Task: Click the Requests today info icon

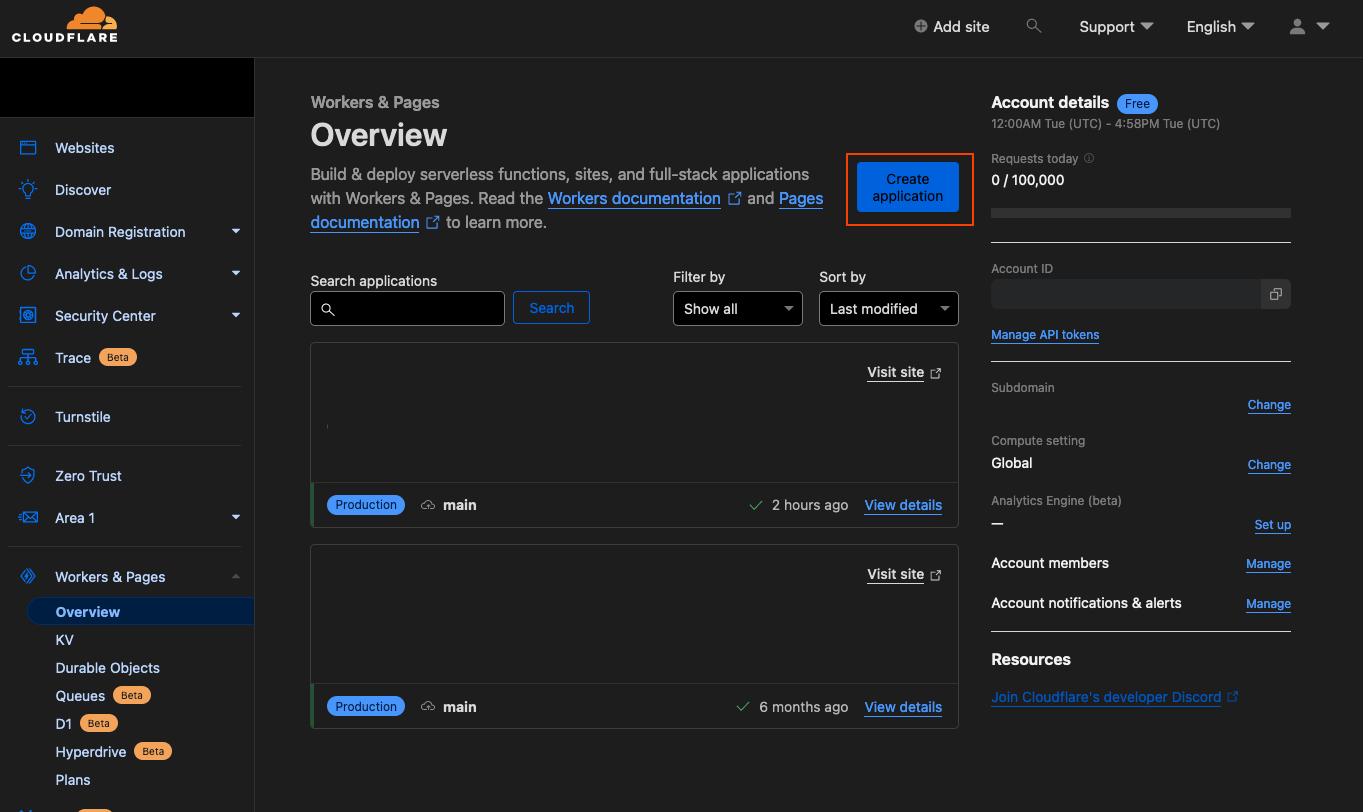Action: (1089, 158)
